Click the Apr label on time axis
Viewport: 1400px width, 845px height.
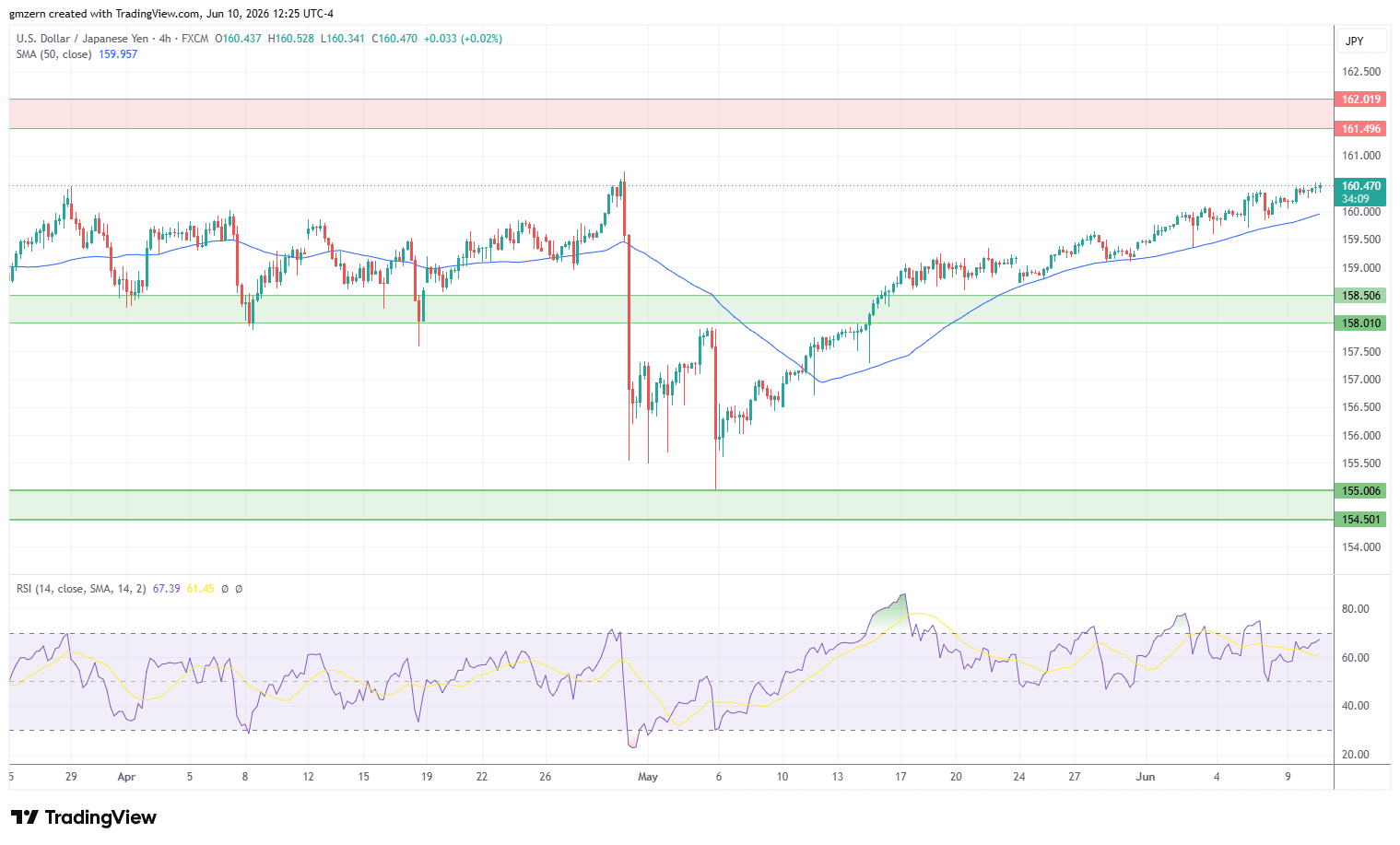126,777
